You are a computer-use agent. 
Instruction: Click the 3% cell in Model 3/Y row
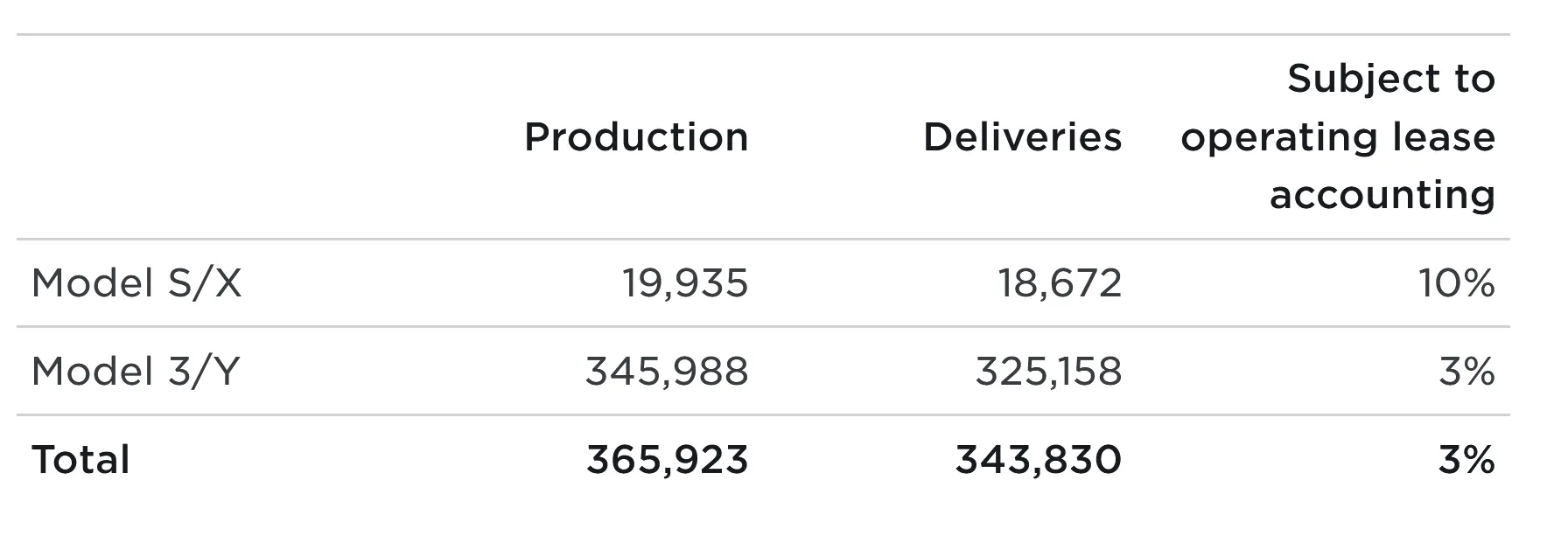pyautogui.click(x=1466, y=372)
